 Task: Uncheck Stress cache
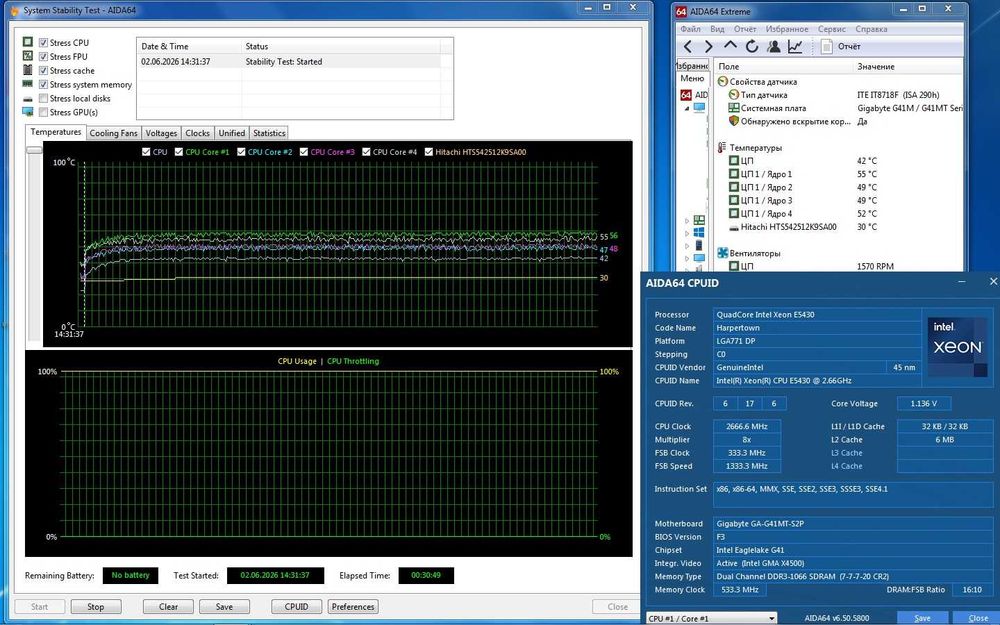tap(43, 71)
